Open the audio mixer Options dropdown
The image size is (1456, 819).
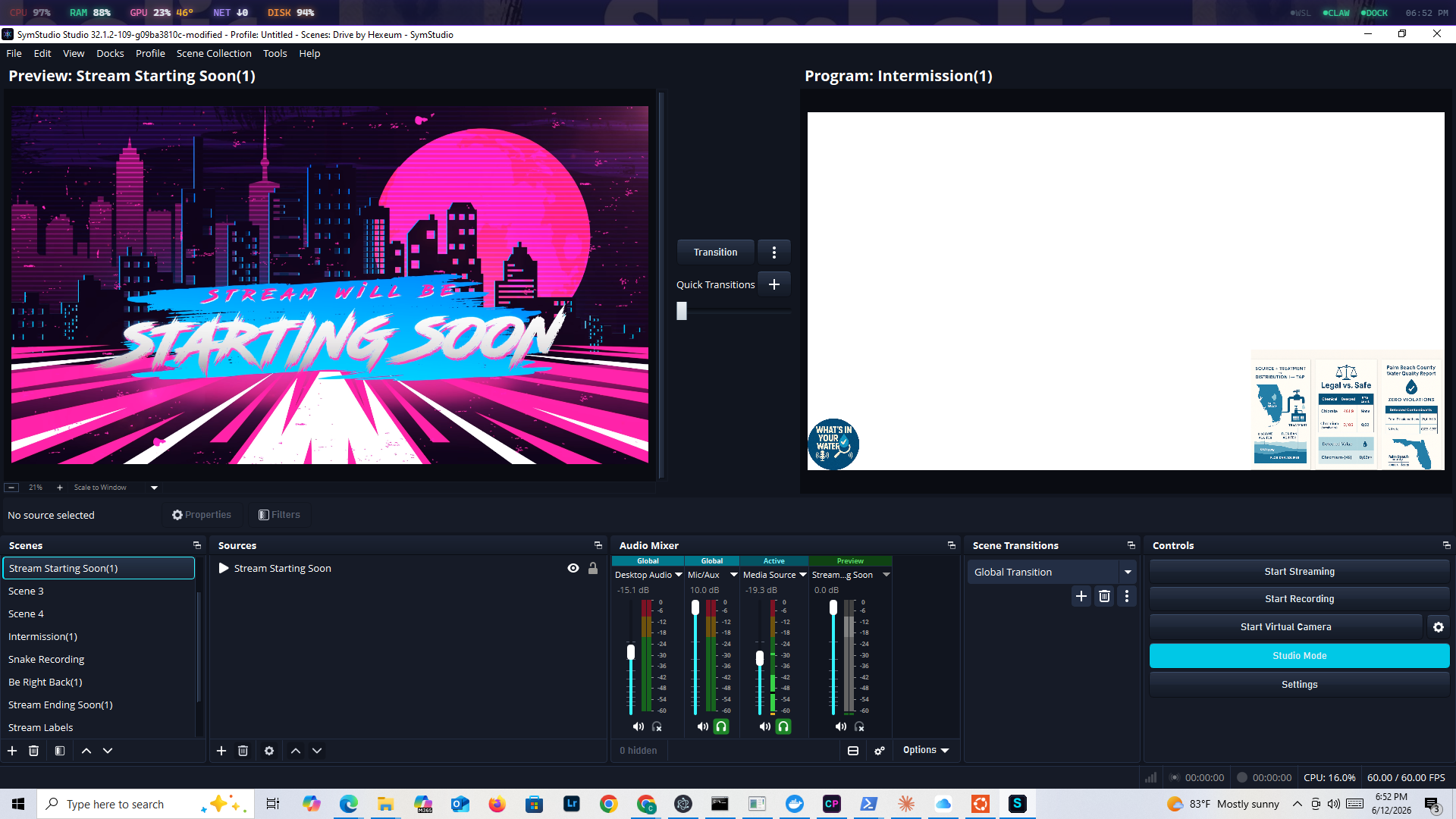pyautogui.click(x=926, y=751)
